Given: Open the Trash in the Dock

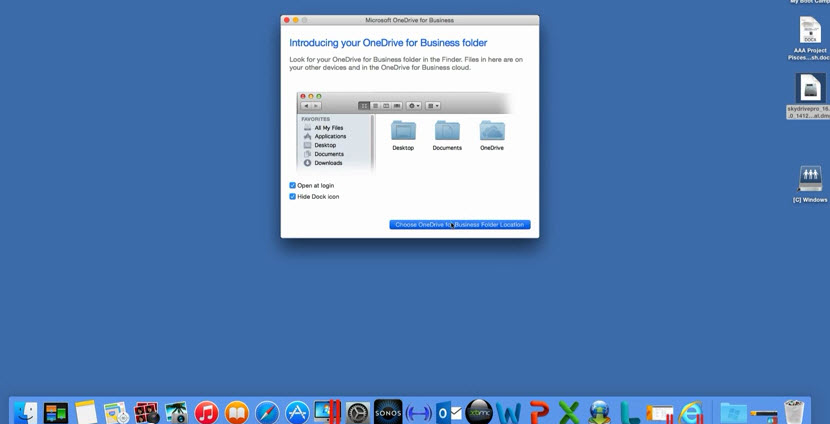Looking at the screenshot, I should click(794, 412).
